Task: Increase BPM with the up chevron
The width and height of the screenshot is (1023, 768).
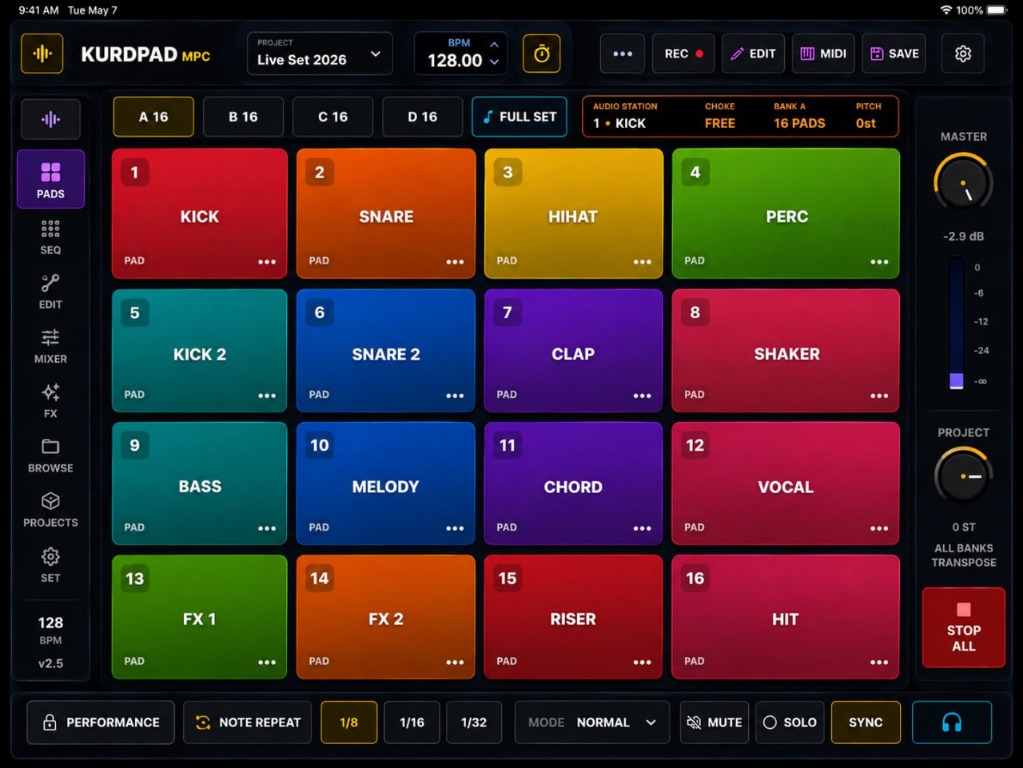Action: pyautogui.click(x=495, y=44)
